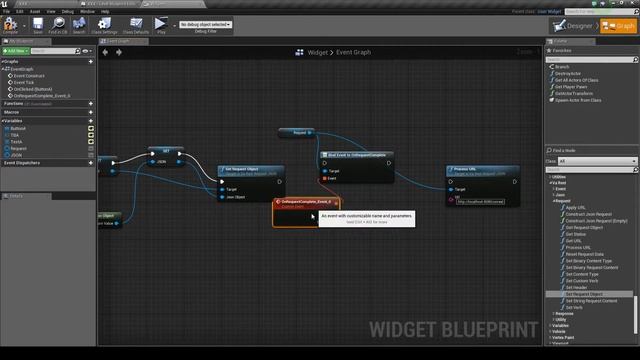Screen dimensions: 640x360
Task: Add an event dispatcher with plus icon
Action: (91, 163)
